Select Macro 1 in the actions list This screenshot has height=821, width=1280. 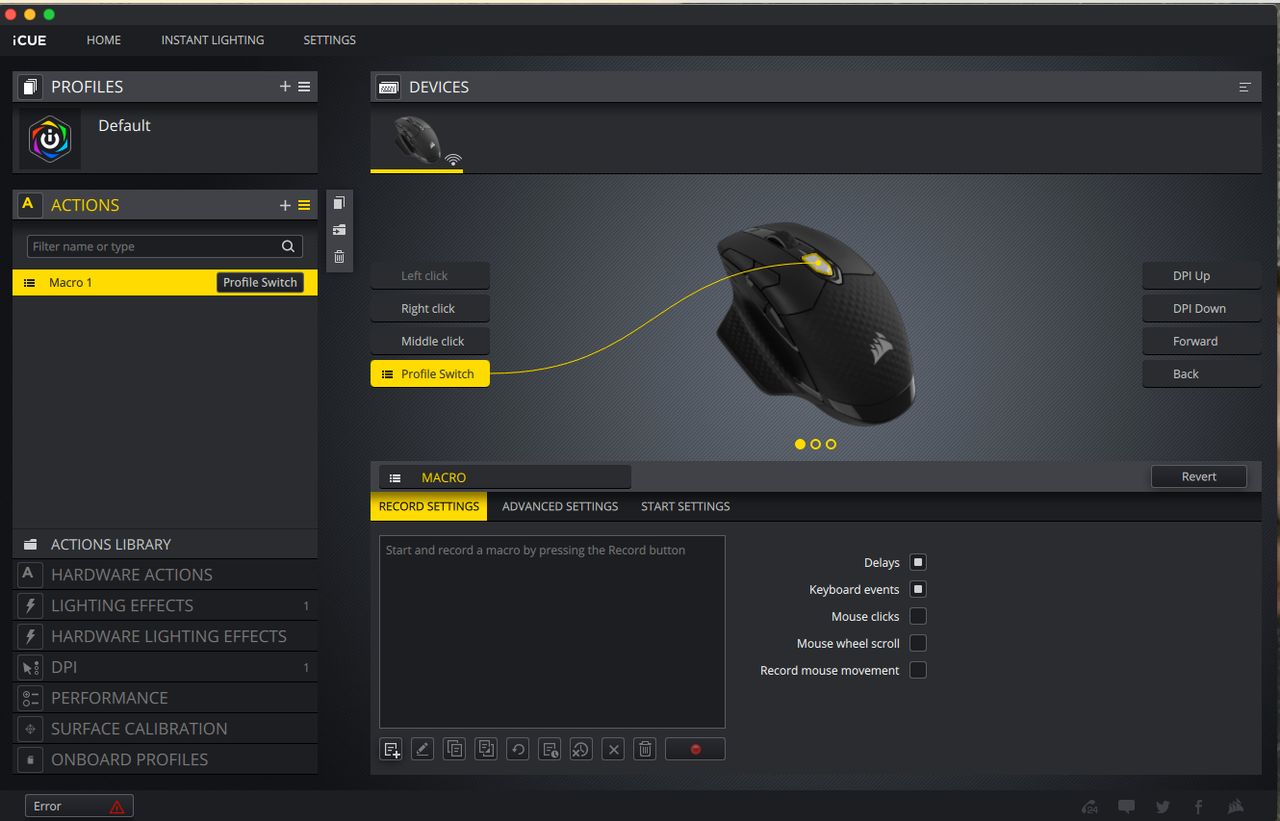pyautogui.click(x=165, y=282)
